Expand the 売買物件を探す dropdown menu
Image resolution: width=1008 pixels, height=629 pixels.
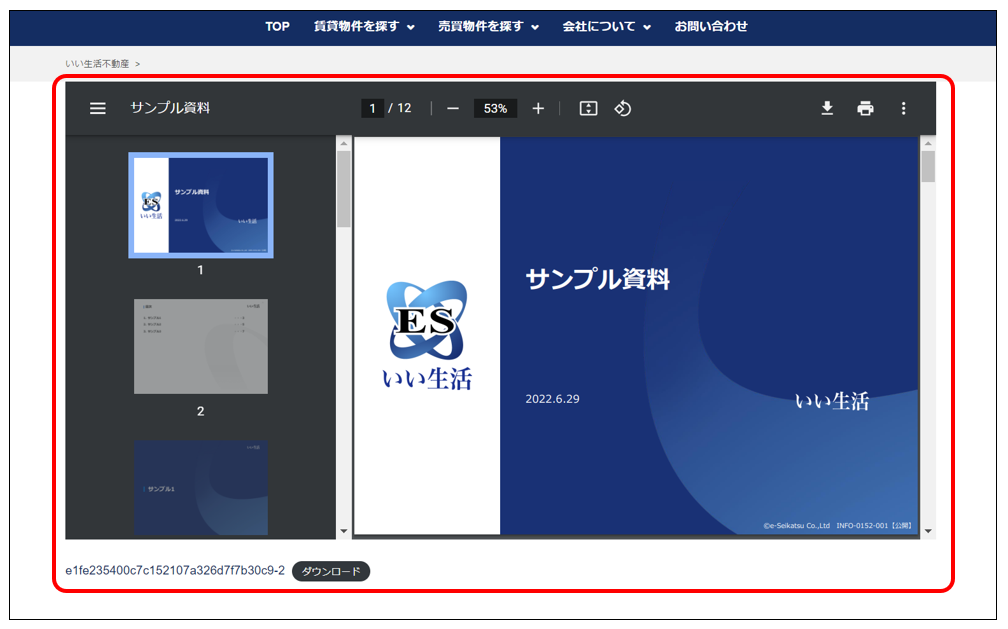pos(488,26)
